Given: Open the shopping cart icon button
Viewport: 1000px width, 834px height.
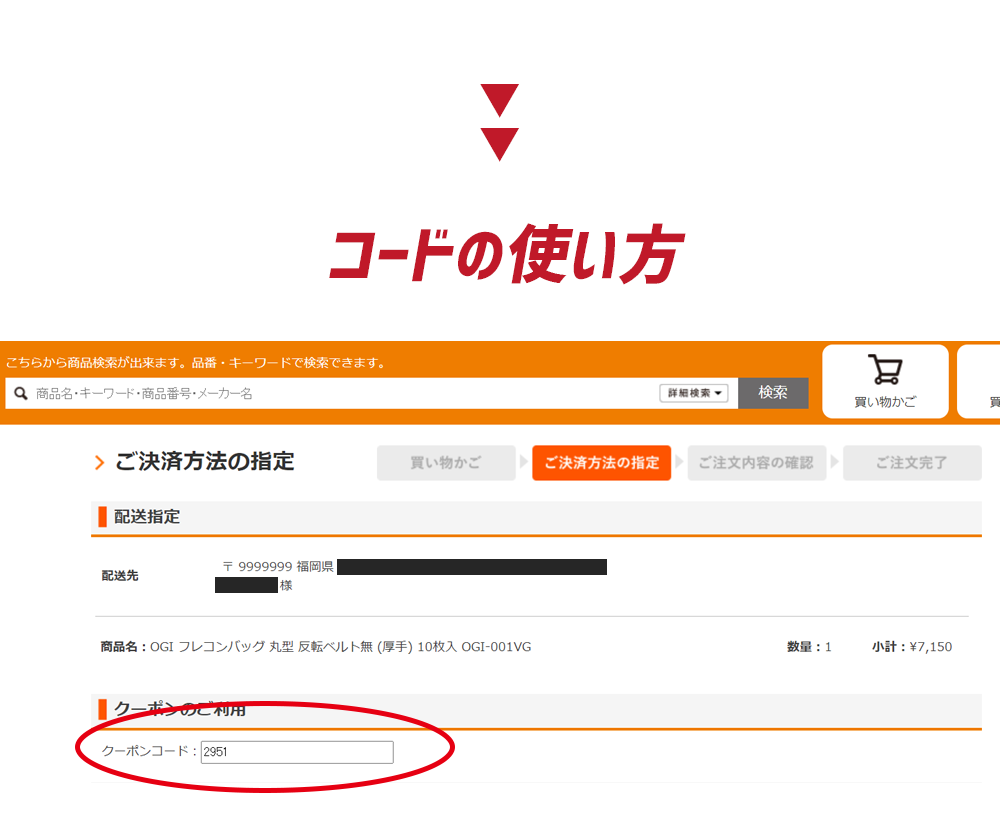Looking at the screenshot, I should (x=885, y=382).
